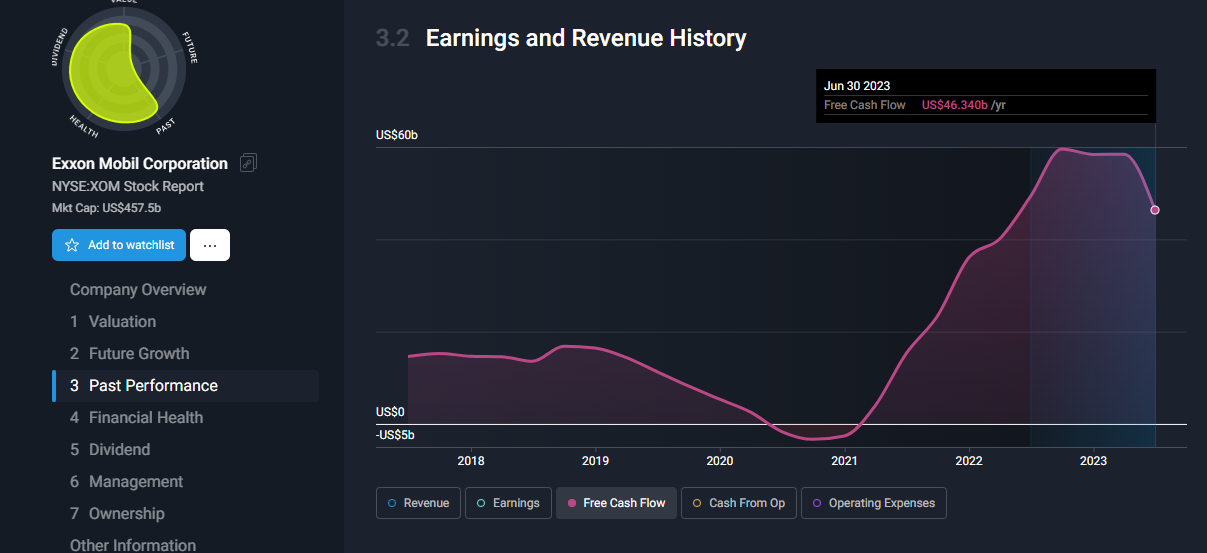Click the Exxon Mobil Corporation company name
Viewport: 1207px width, 553px height.
pyautogui.click(x=140, y=163)
